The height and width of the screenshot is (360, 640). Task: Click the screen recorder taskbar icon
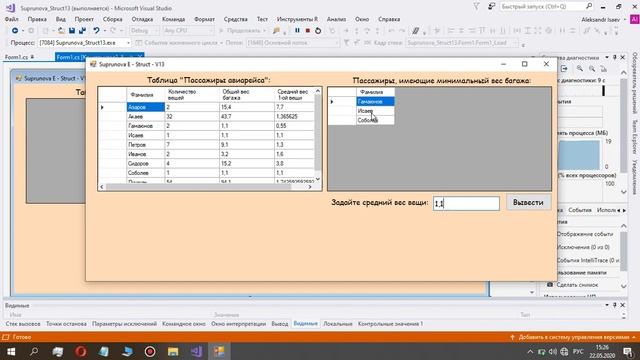pyautogui.click(x=150, y=351)
